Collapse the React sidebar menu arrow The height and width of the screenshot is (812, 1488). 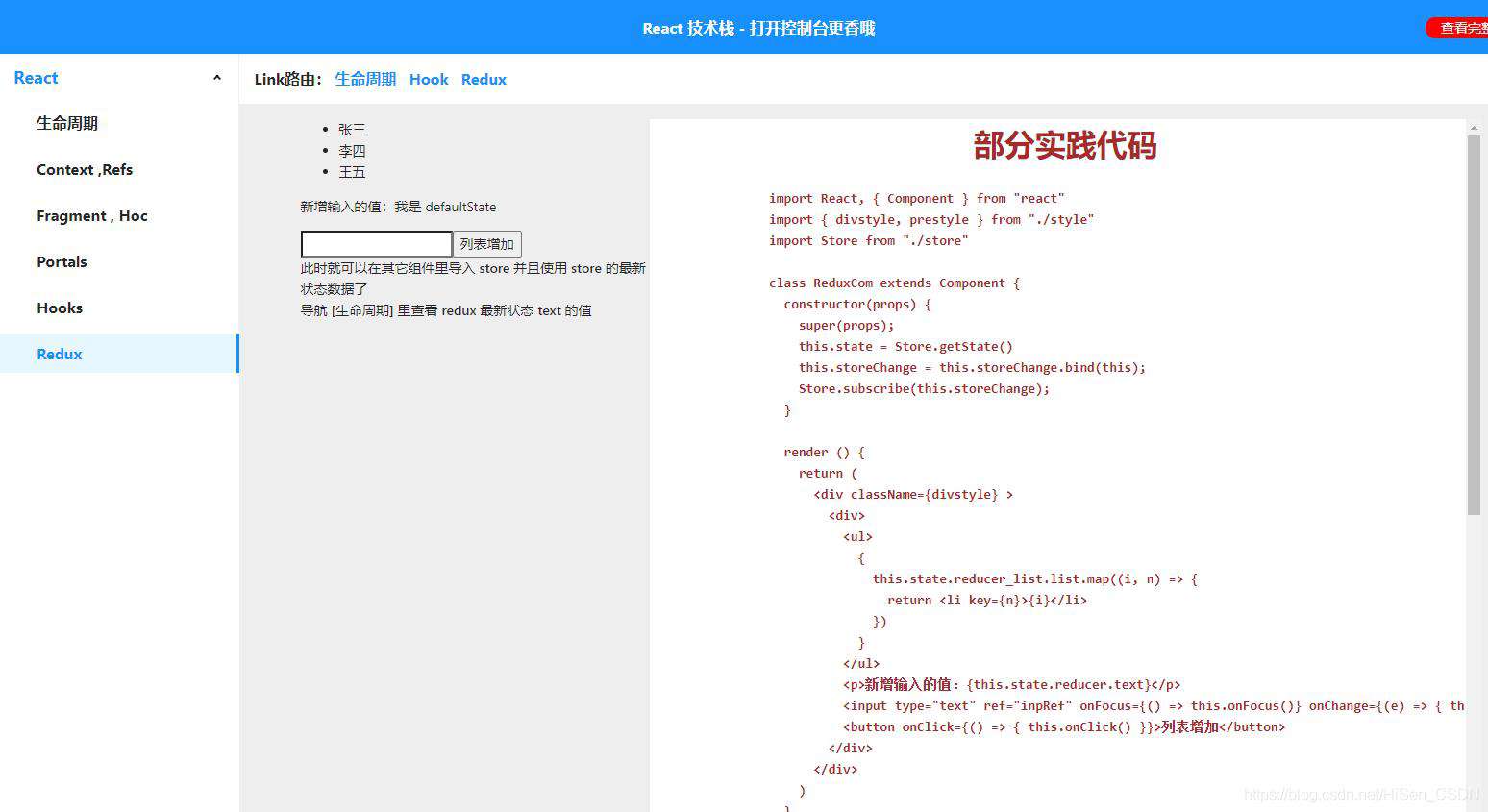coord(217,78)
